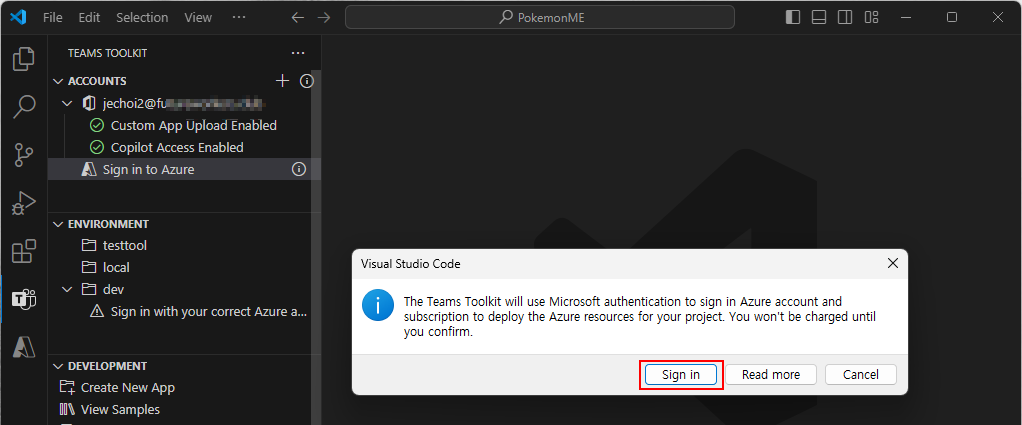
Task: Open the Selection menu
Action: 141,18
